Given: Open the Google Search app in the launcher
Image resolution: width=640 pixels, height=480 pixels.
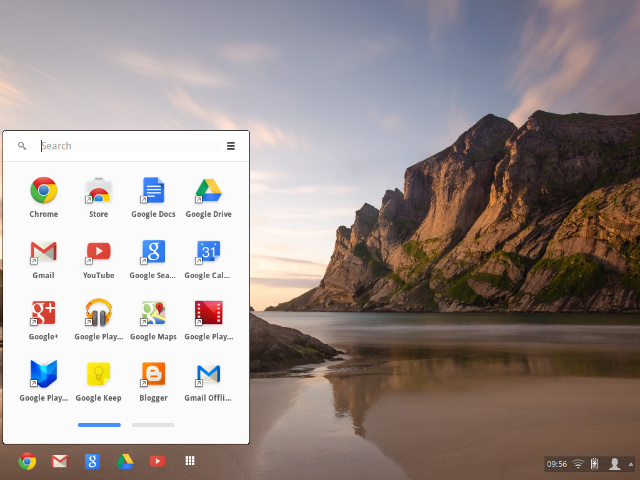Looking at the screenshot, I should 153,251.
